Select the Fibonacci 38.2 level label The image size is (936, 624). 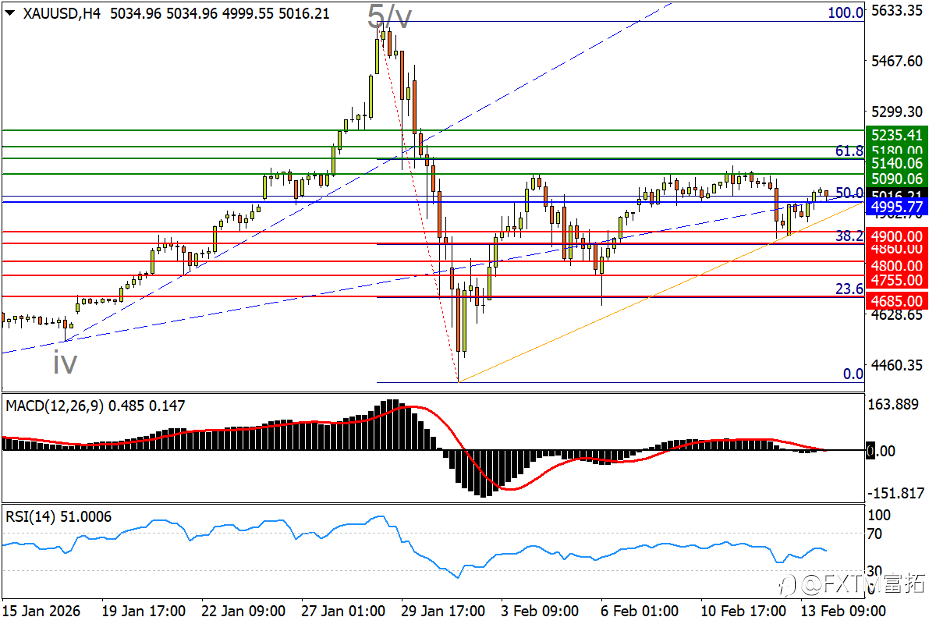click(849, 236)
